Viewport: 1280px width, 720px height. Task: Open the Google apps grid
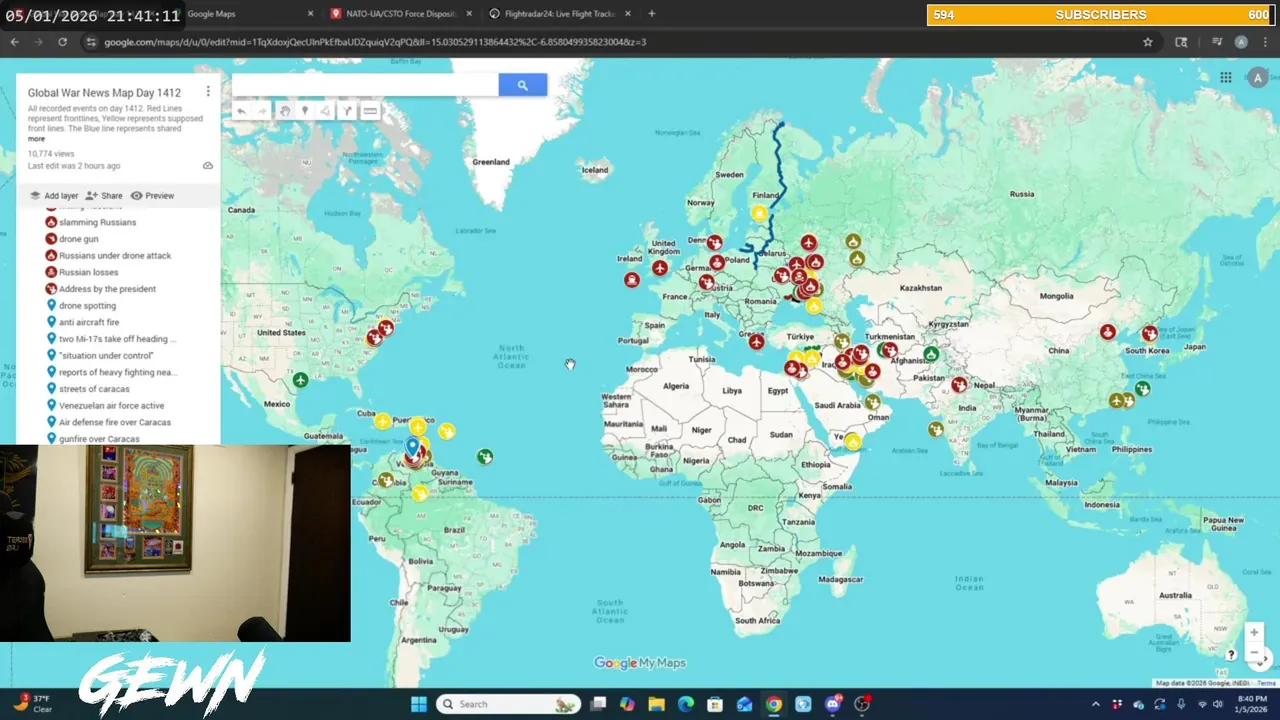1226,78
